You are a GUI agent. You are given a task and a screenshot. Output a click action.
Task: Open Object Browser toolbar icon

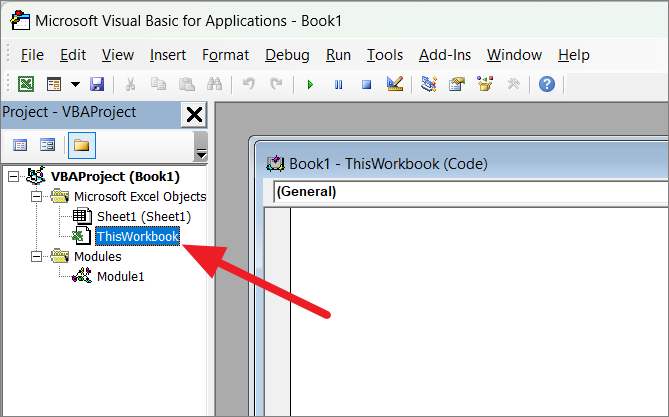(485, 84)
